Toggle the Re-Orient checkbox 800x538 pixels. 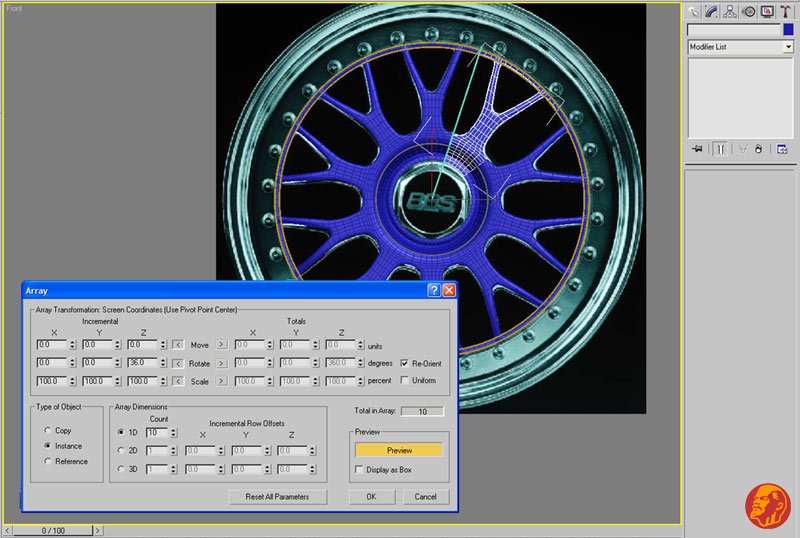pos(405,363)
